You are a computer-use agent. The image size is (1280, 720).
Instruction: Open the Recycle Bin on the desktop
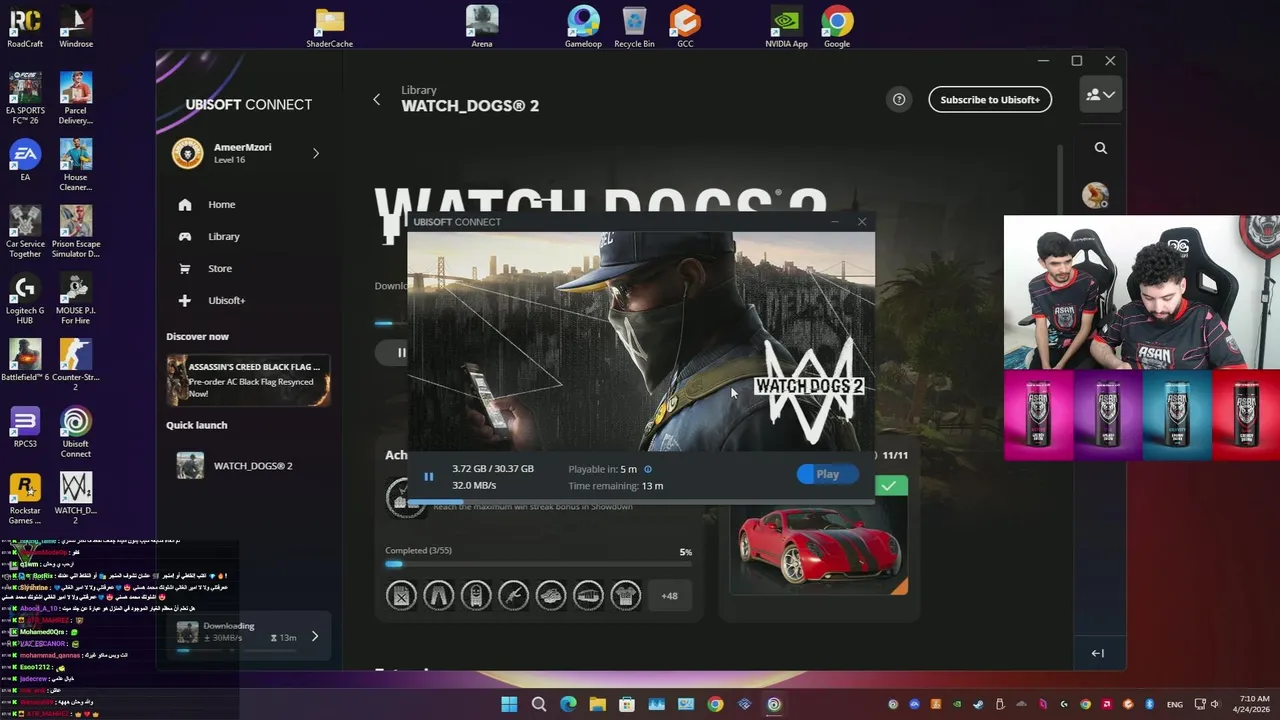click(634, 27)
